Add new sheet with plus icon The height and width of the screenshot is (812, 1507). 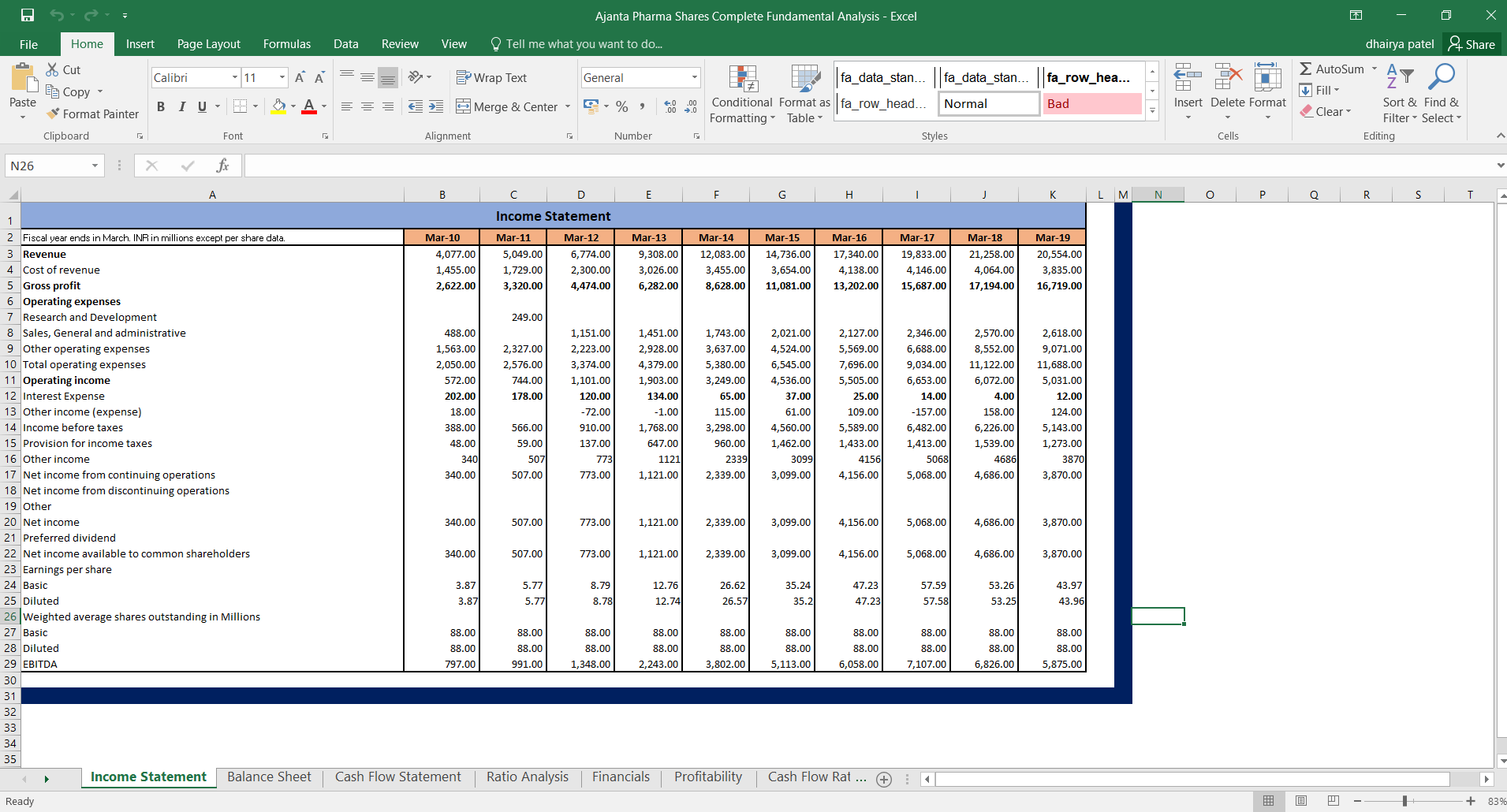pyautogui.click(x=884, y=779)
